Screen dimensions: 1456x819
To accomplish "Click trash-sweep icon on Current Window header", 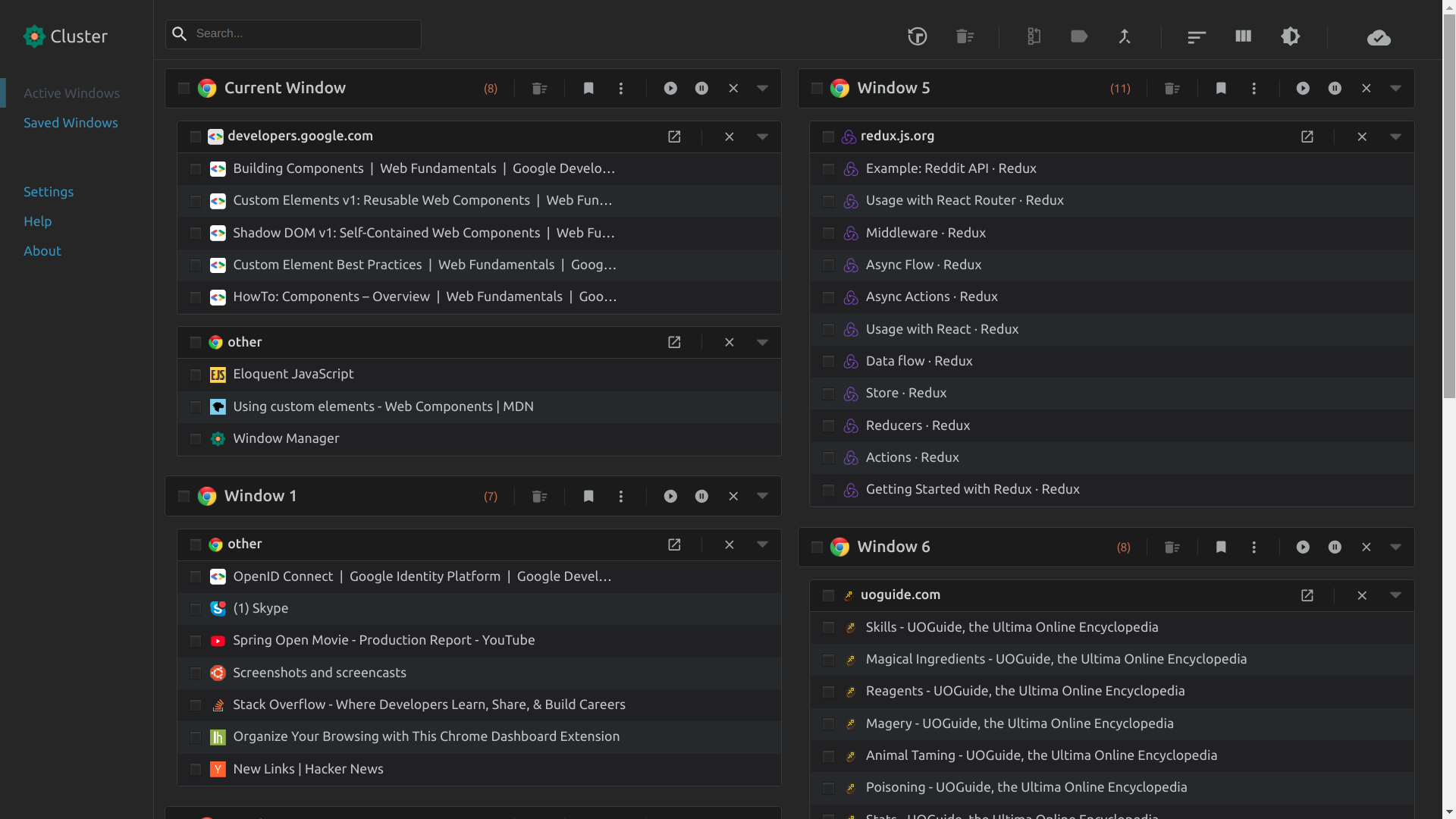I will click(x=540, y=89).
